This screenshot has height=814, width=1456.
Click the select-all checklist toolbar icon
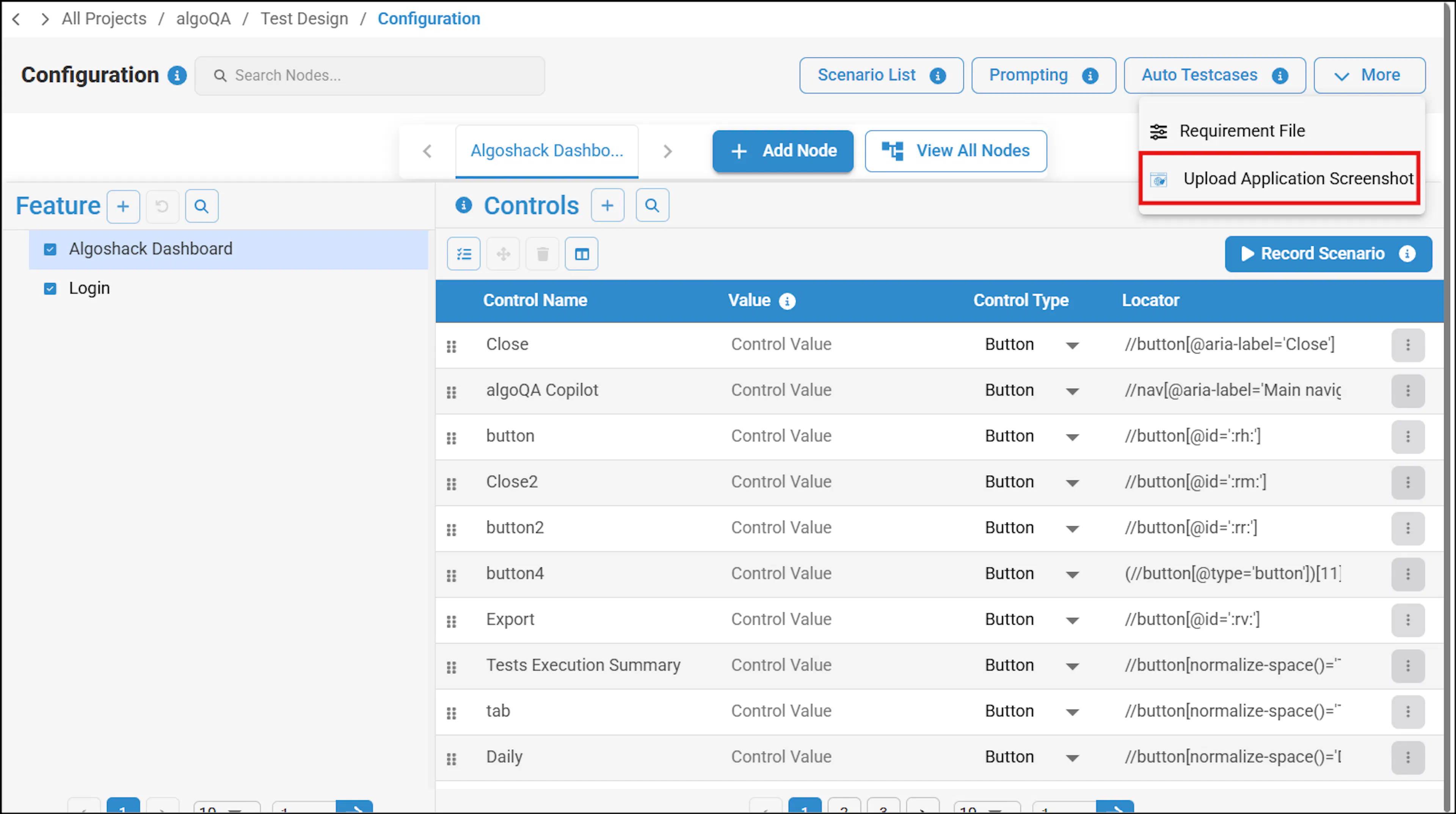coord(463,254)
